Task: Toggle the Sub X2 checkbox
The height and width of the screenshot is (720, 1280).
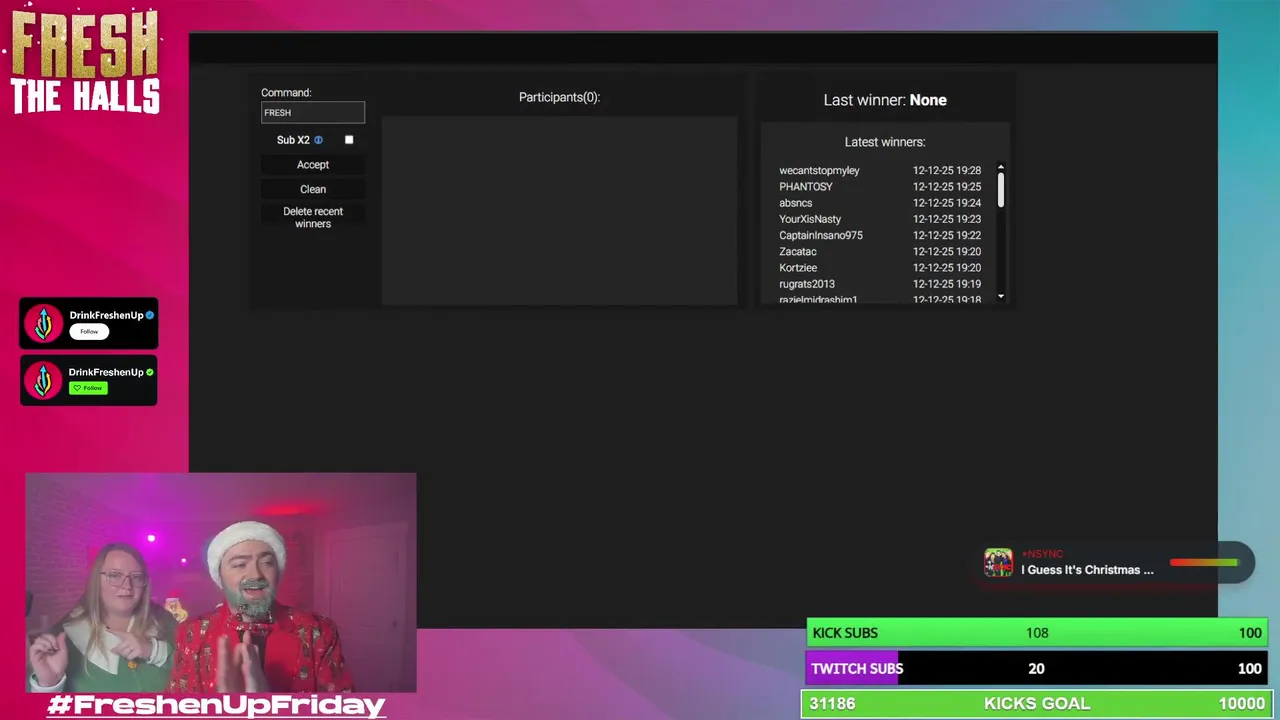Action: (349, 140)
